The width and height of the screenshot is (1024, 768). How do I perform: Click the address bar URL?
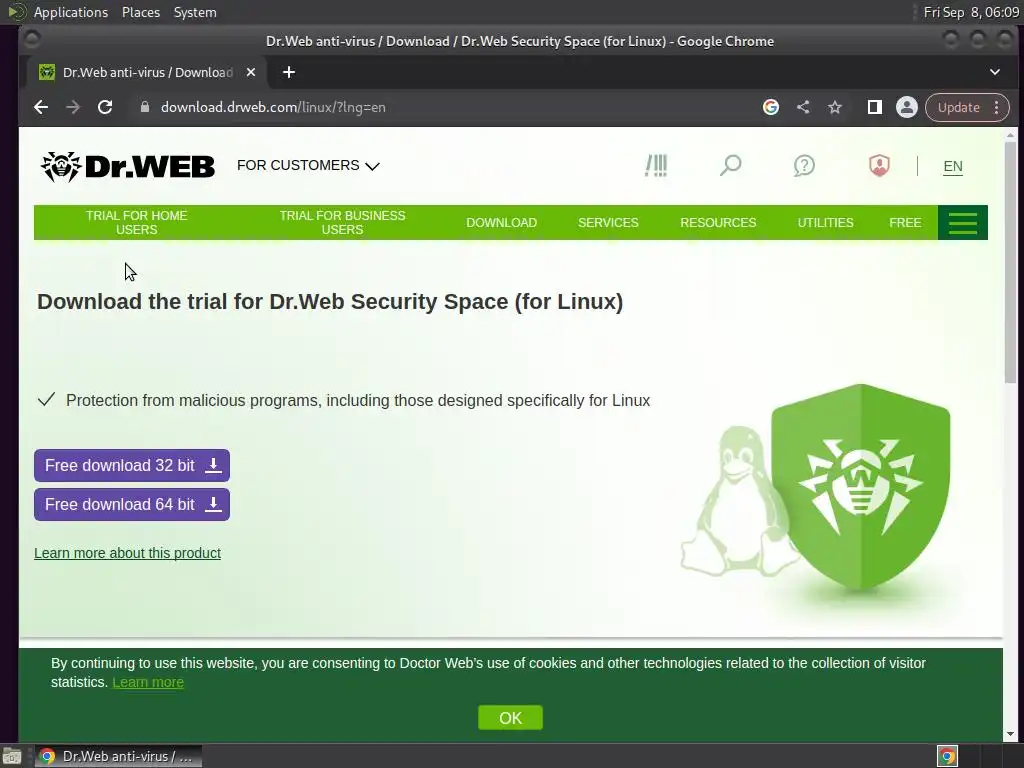pos(273,107)
